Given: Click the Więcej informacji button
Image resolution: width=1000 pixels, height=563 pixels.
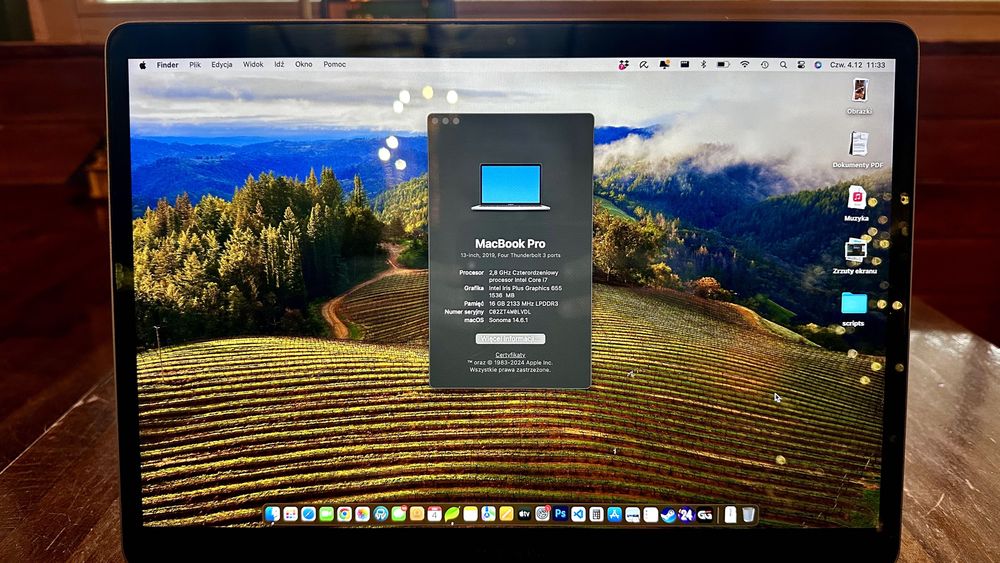Looking at the screenshot, I should [x=510, y=339].
